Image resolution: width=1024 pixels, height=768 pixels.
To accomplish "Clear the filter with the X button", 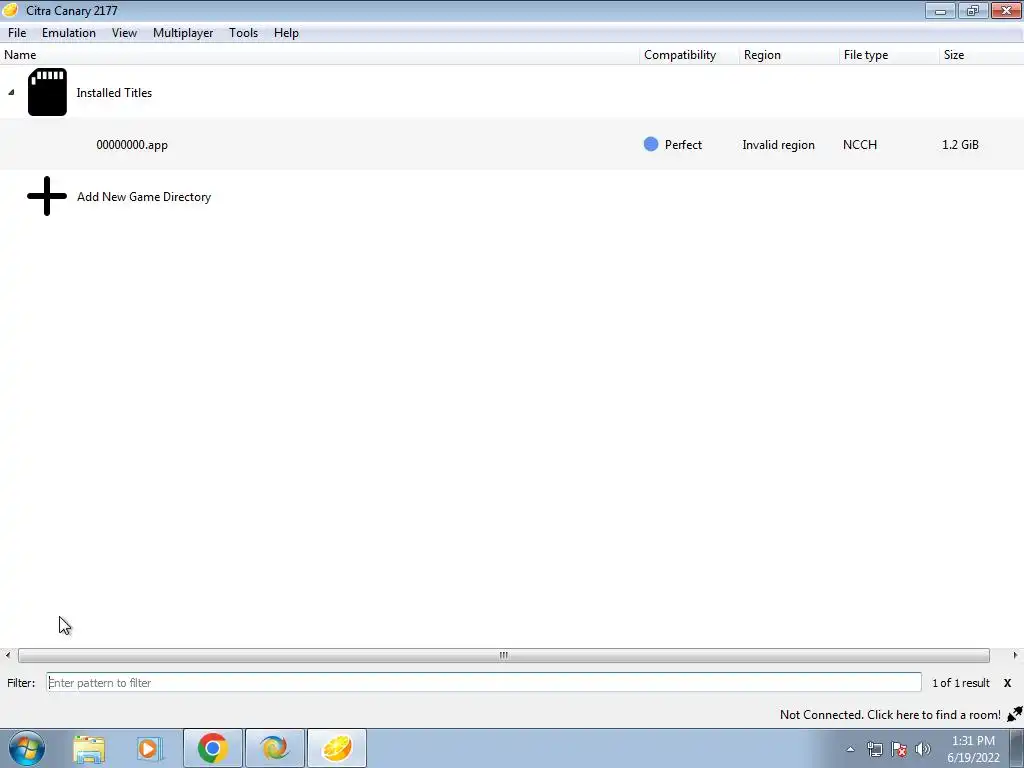I will (1007, 682).
